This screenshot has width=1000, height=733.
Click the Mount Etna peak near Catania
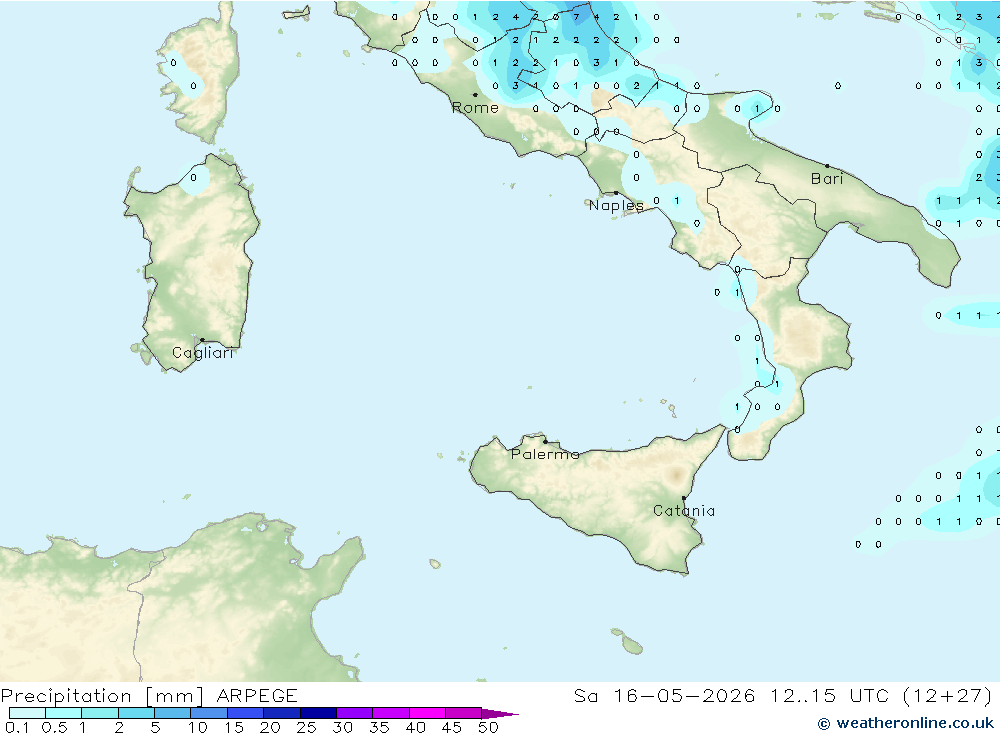click(x=675, y=475)
